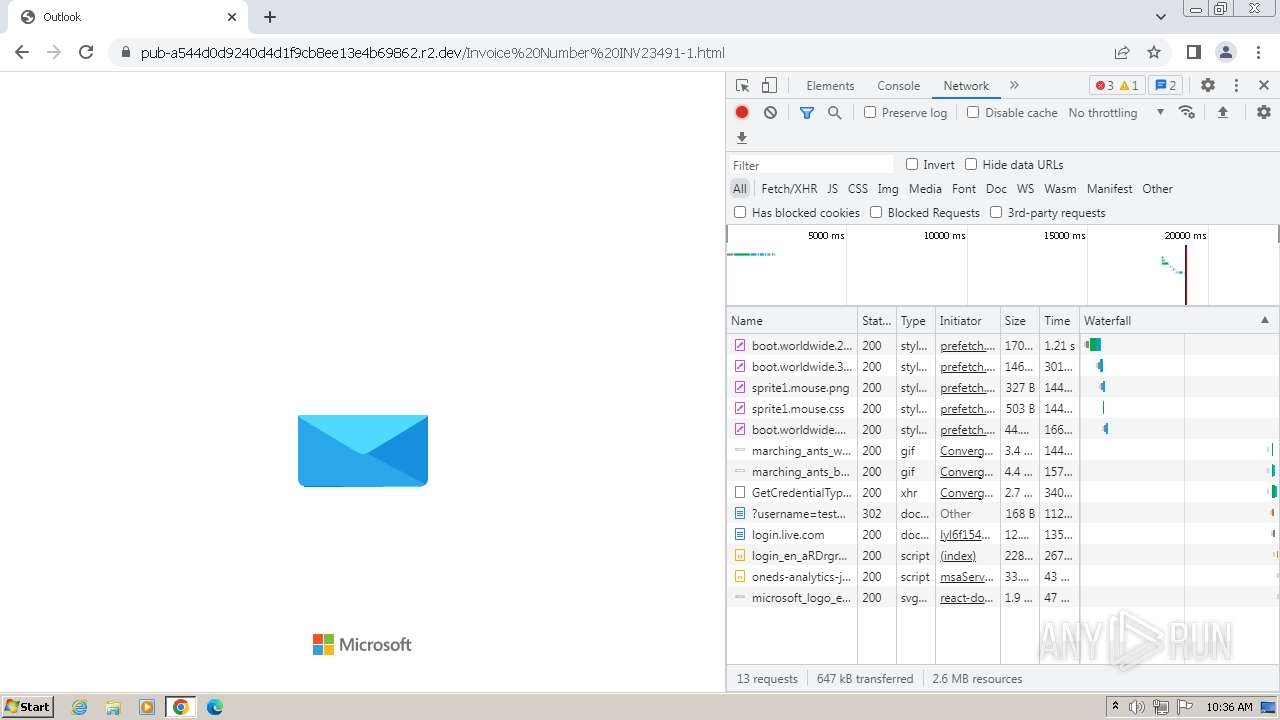Enable Preserve log checkbox
This screenshot has width=1280, height=720.
pyautogui.click(x=870, y=112)
